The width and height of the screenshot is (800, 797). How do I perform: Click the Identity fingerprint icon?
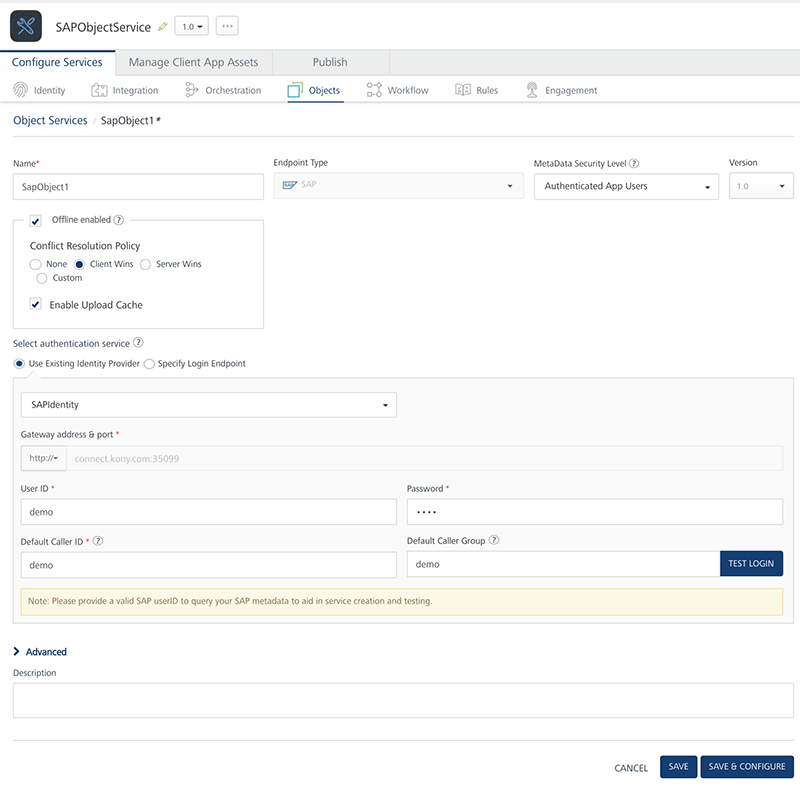click(20, 90)
